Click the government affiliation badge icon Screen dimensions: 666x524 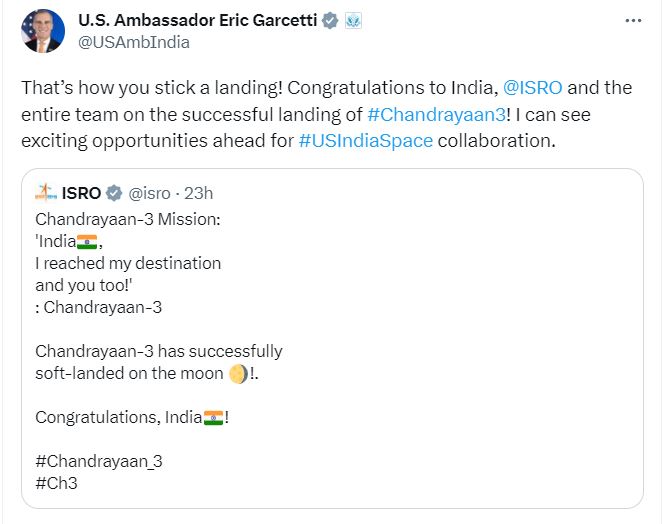pos(352,21)
